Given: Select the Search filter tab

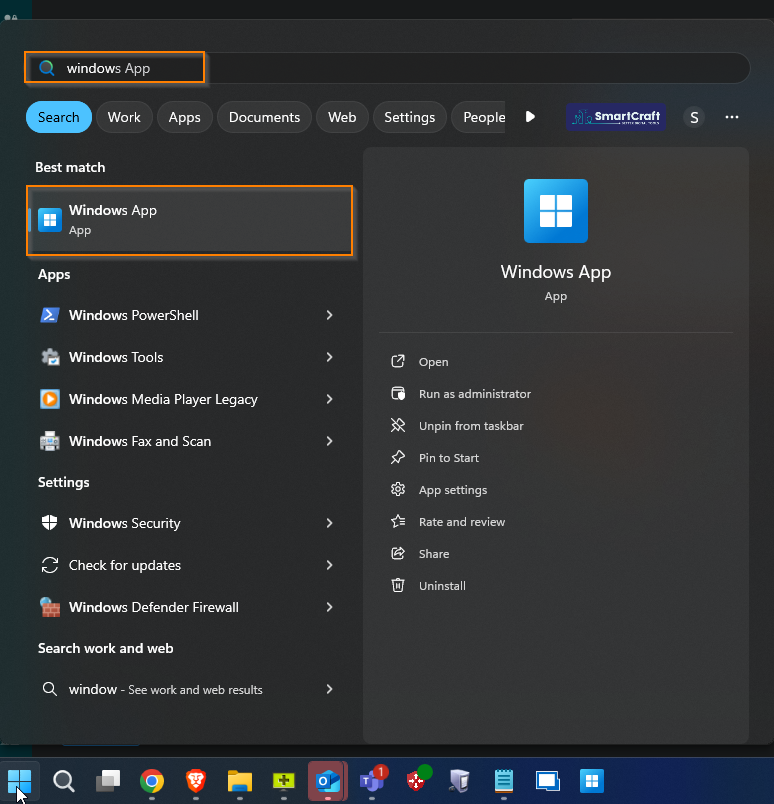Looking at the screenshot, I should pyautogui.click(x=58, y=117).
